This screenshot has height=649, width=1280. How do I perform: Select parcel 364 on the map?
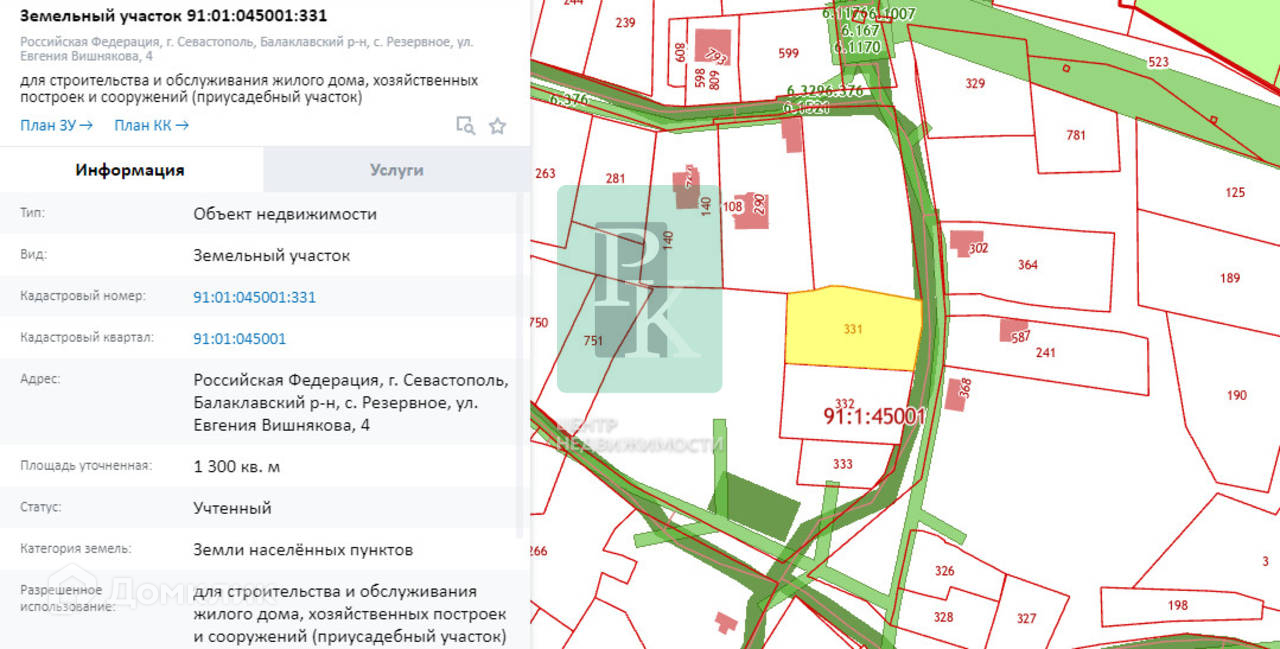1028,265
